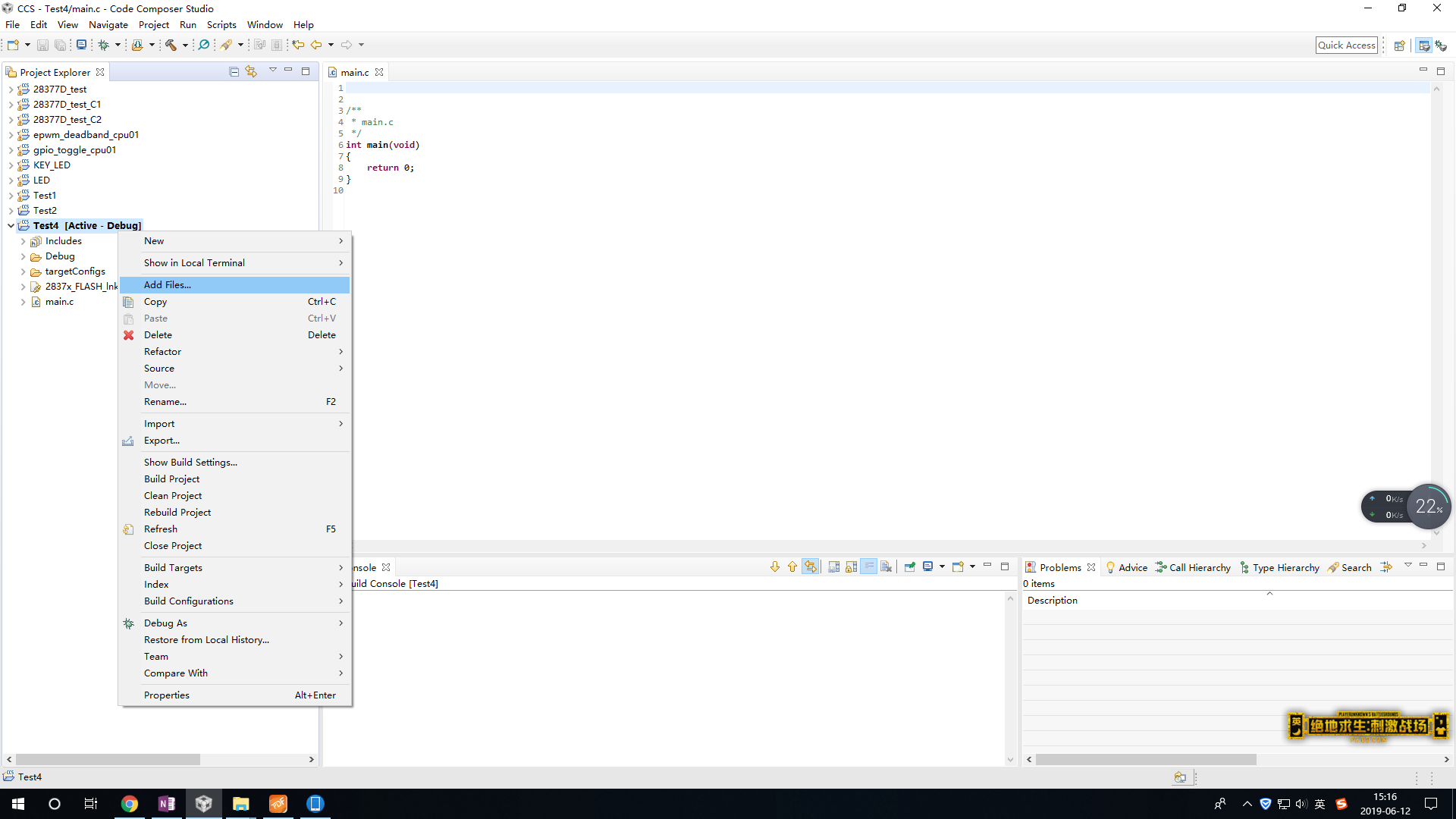Image resolution: width=1456 pixels, height=819 pixels.
Task: Click the Last Edit Location icon
Action: coord(298,45)
